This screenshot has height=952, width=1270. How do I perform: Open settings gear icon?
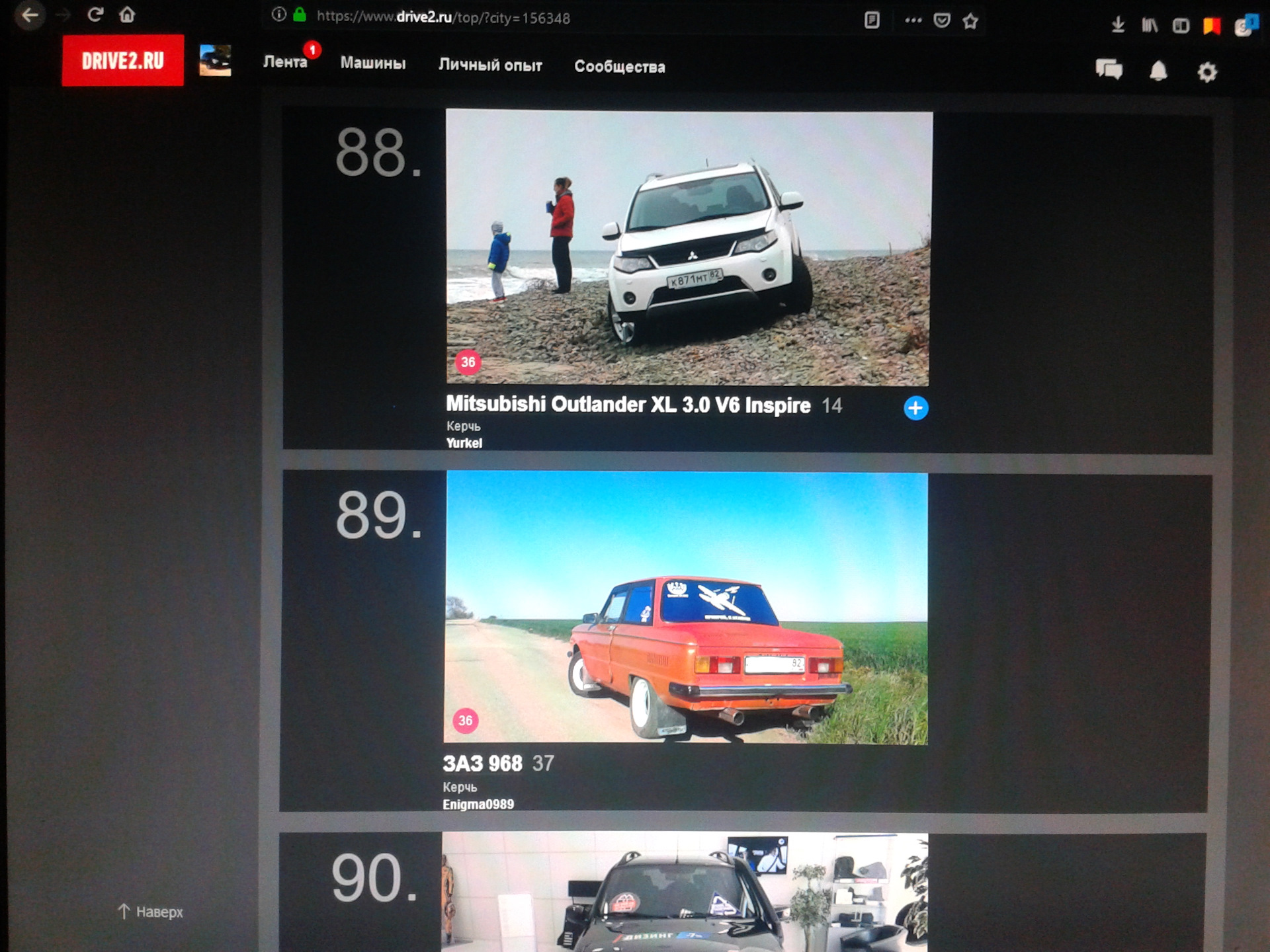pyautogui.click(x=1207, y=72)
